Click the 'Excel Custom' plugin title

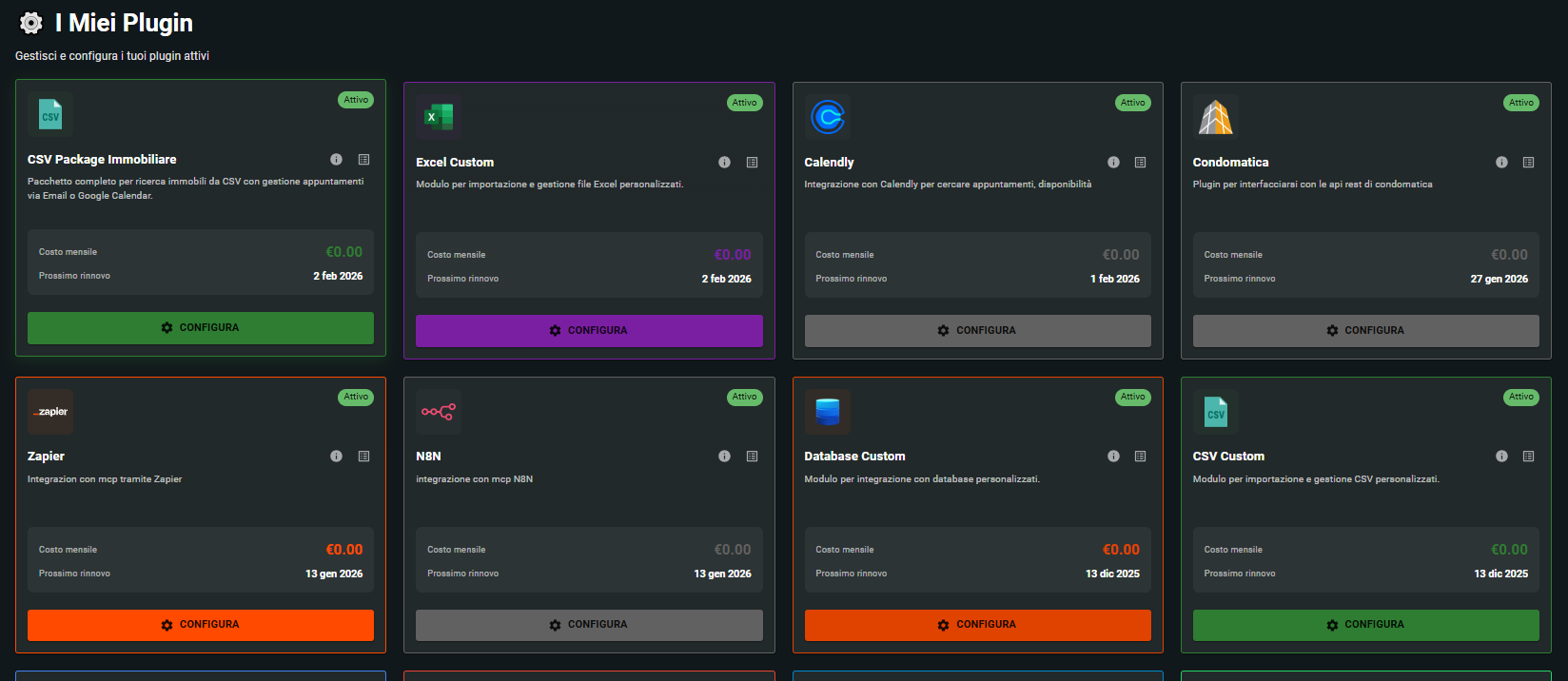[x=455, y=163]
